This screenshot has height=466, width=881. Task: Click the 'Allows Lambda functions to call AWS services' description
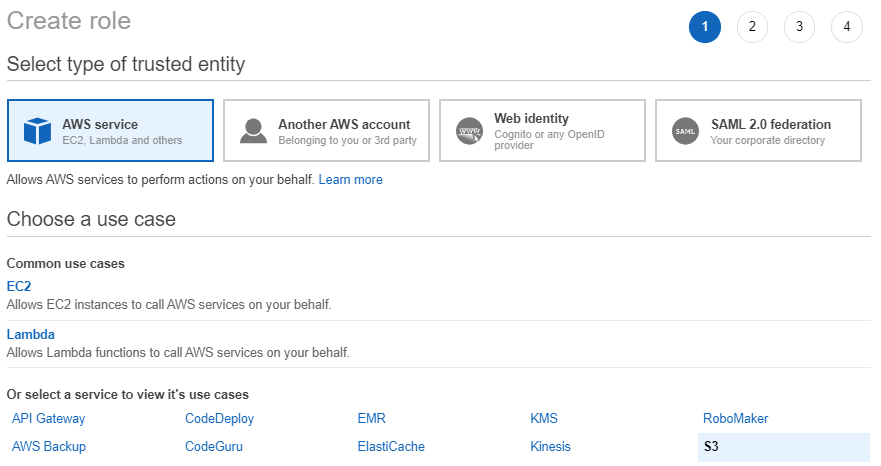point(178,352)
